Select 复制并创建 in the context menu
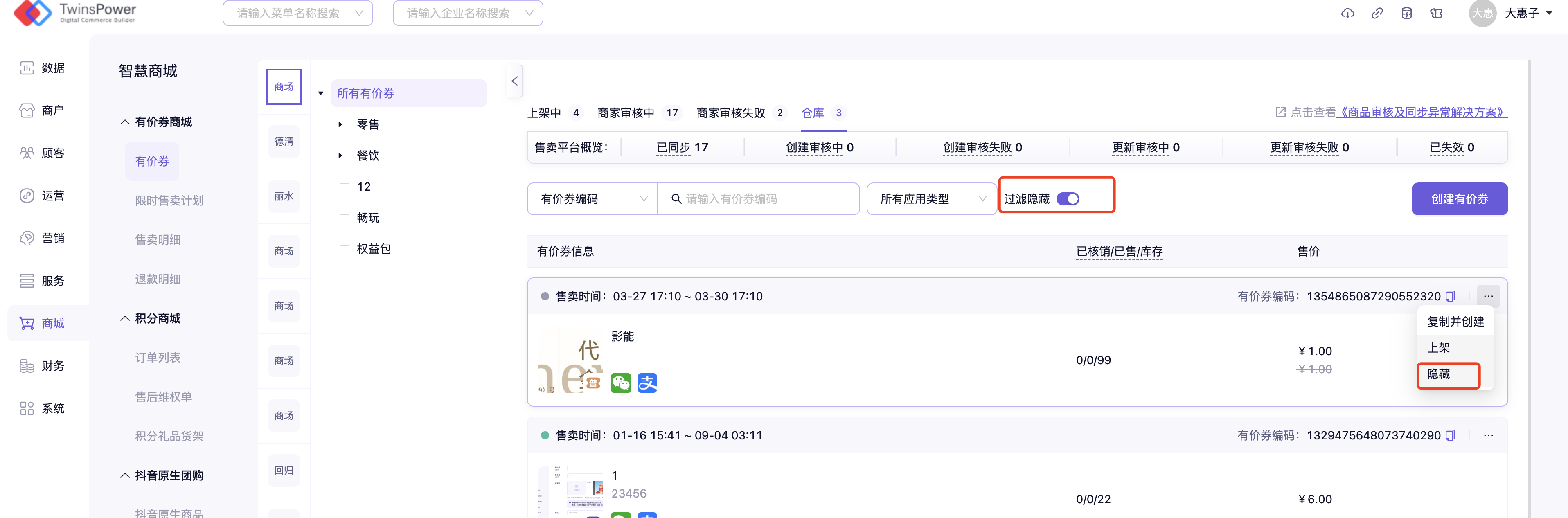This screenshot has height=518, width=1568. (x=1455, y=321)
